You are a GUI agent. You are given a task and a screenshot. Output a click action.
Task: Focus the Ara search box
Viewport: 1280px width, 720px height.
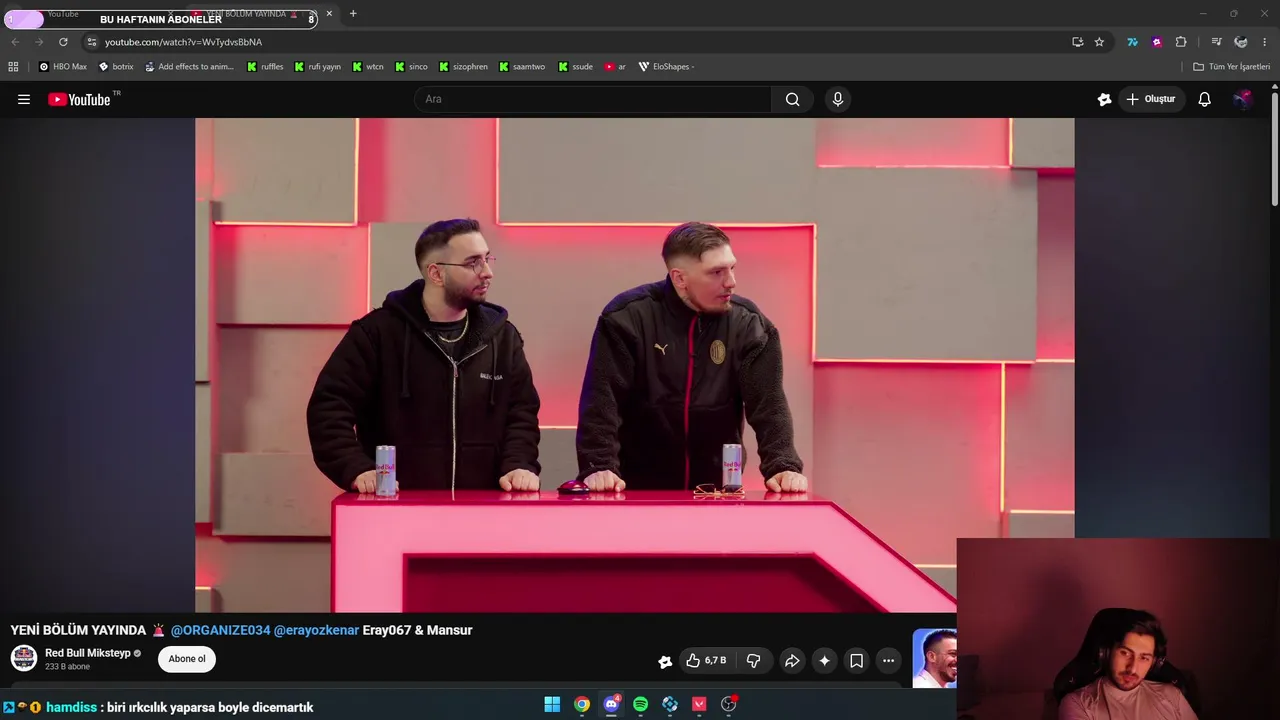click(593, 99)
